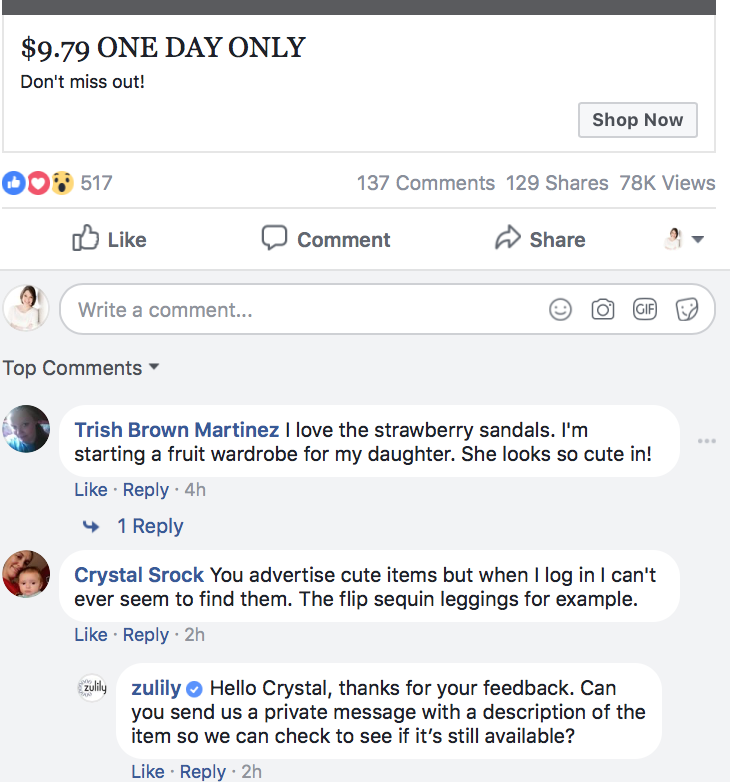Open Crystal Srock's profile link
Image resolution: width=730 pixels, height=782 pixels.
pyautogui.click(x=139, y=575)
